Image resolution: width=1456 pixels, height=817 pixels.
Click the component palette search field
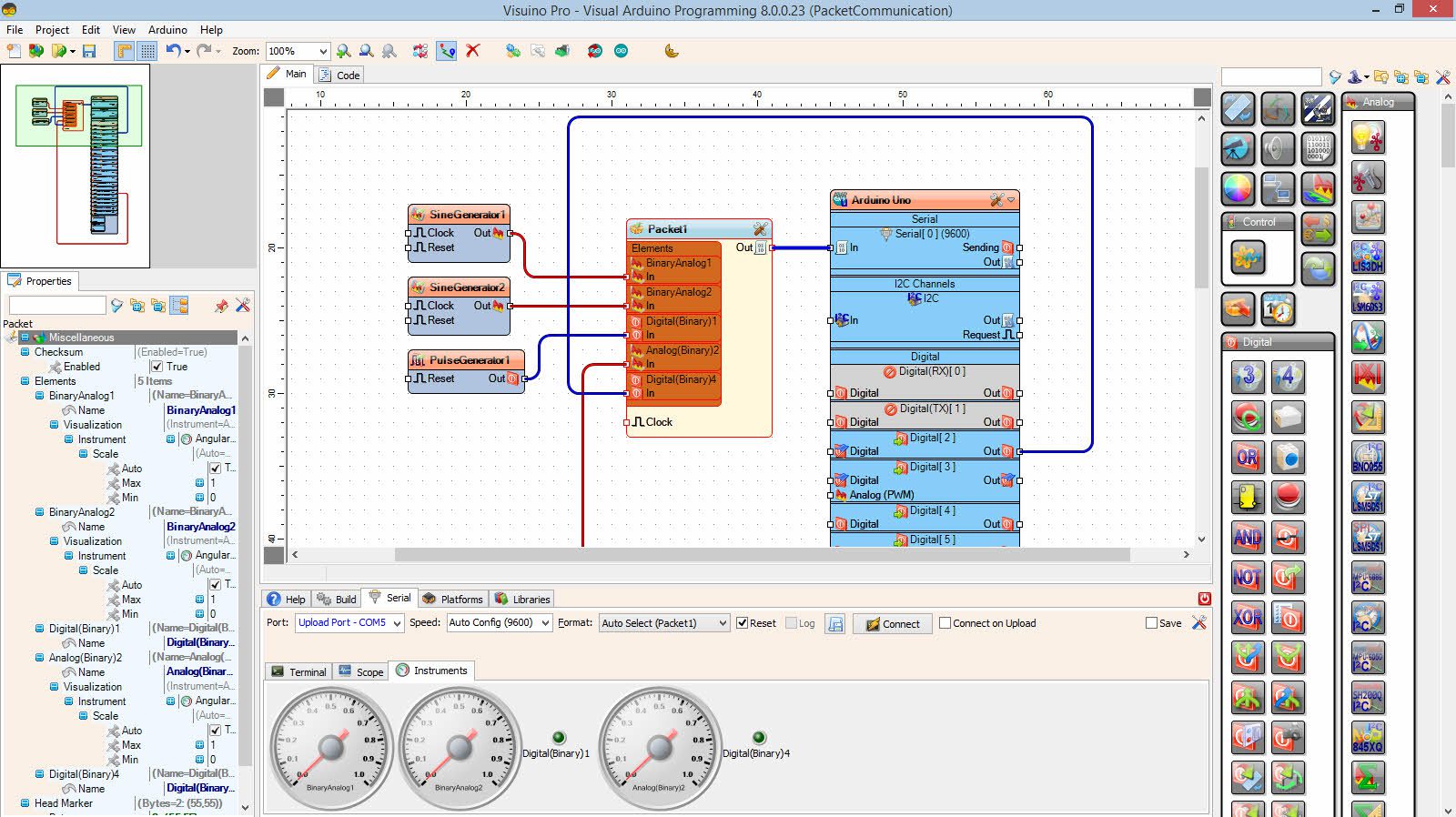(x=1271, y=77)
